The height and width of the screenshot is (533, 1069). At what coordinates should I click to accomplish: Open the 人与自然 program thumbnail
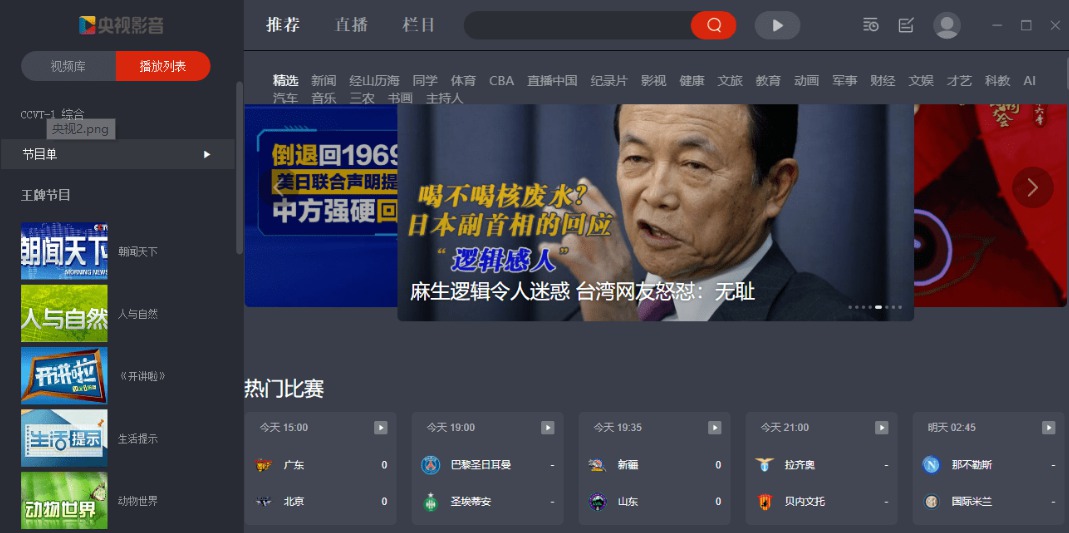click(x=64, y=314)
